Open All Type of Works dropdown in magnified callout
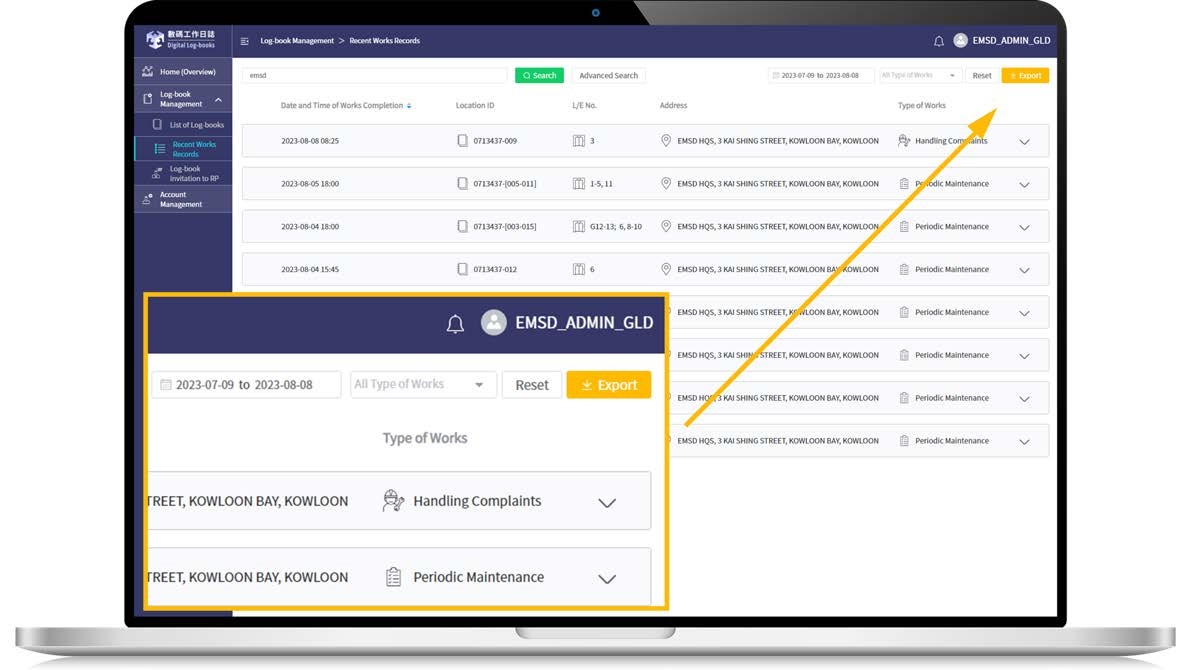Image resolution: width=1191 pixels, height=670 pixels. click(x=423, y=385)
